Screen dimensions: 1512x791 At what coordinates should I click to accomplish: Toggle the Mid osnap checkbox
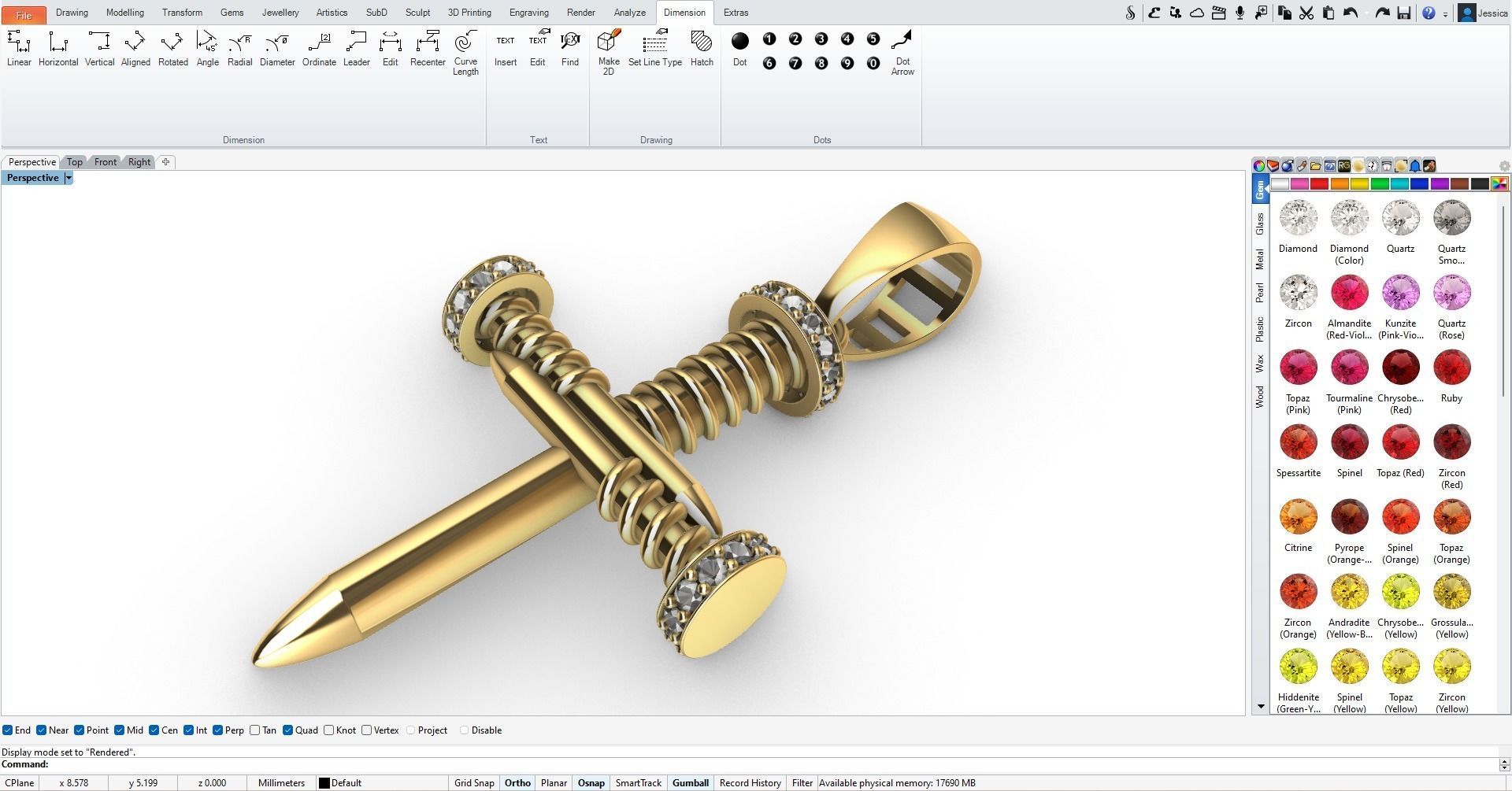point(119,730)
